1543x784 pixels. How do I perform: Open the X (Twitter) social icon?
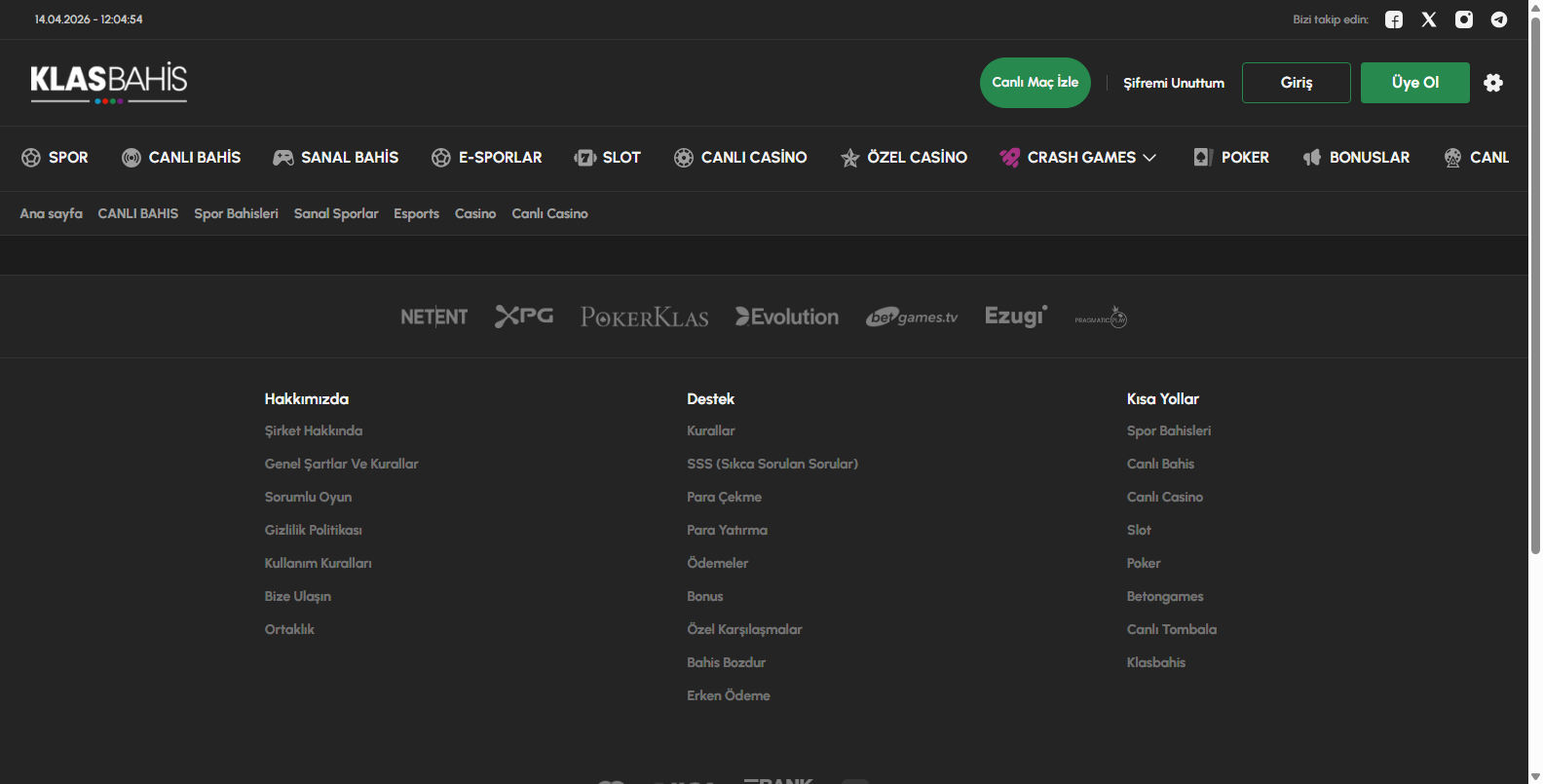click(x=1429, y=19)
